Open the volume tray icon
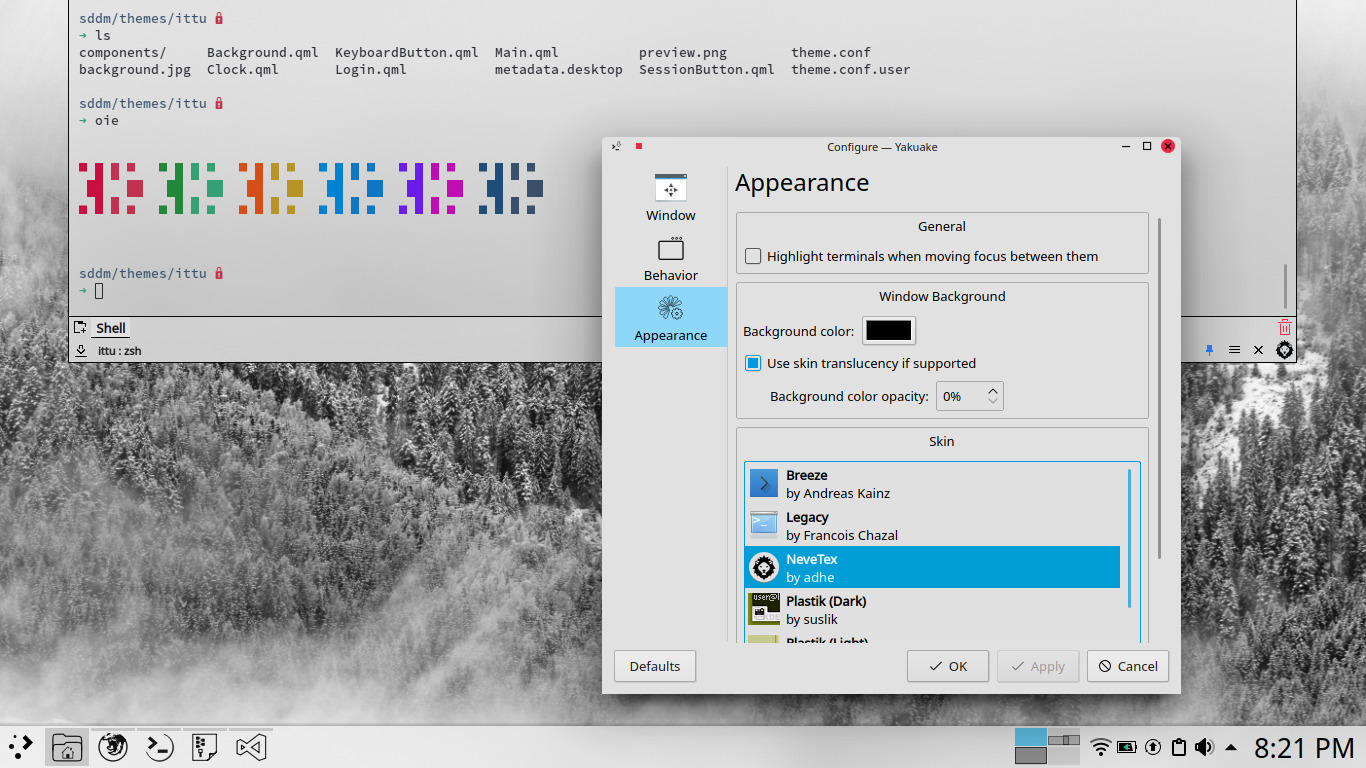The width and height of the screenshot is (1366, 768). click(x=1205, y=747)
